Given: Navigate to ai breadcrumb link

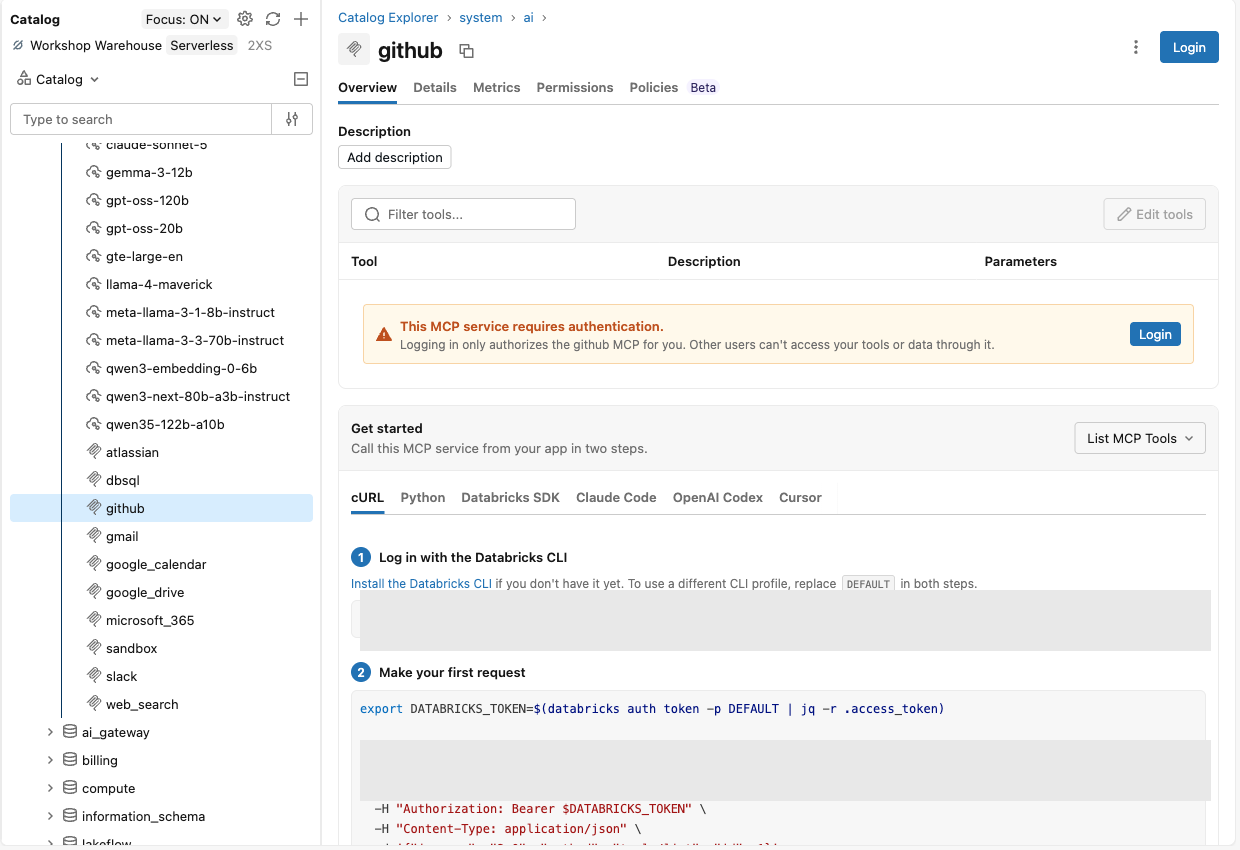Looking at the screenshot, I should 529,18.
